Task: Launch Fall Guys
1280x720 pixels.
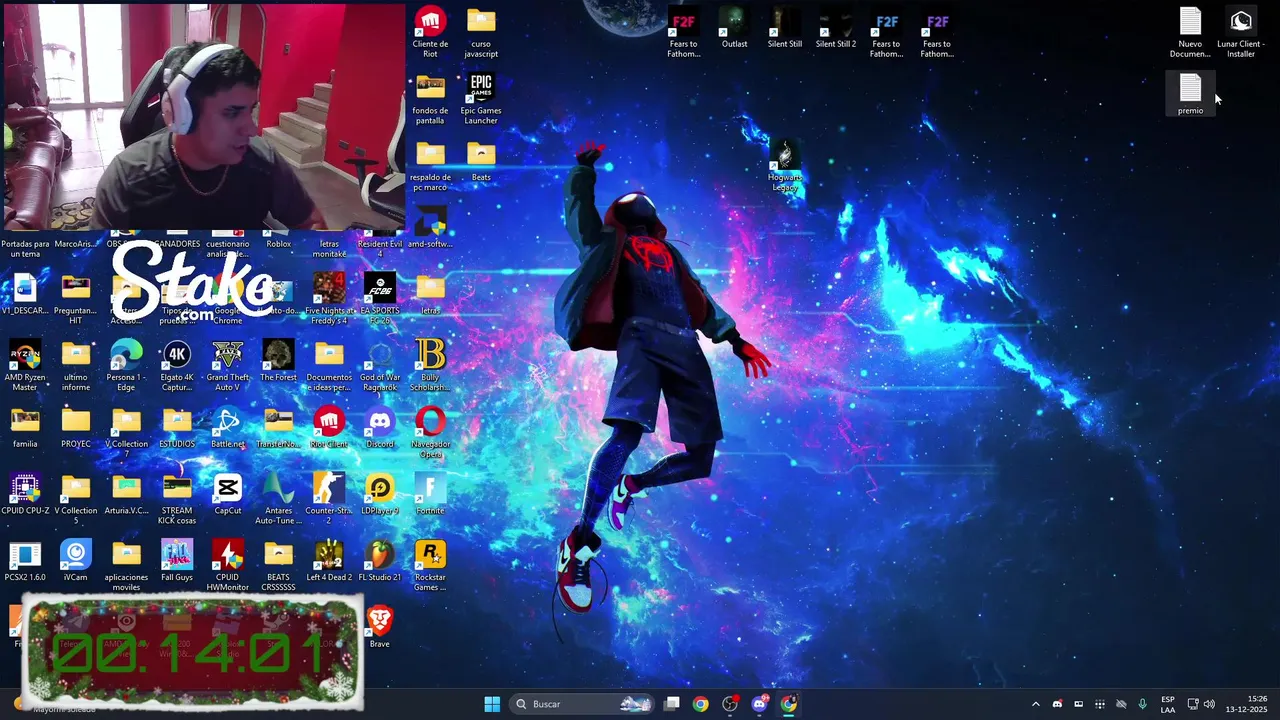Action: tap(177, 562)
